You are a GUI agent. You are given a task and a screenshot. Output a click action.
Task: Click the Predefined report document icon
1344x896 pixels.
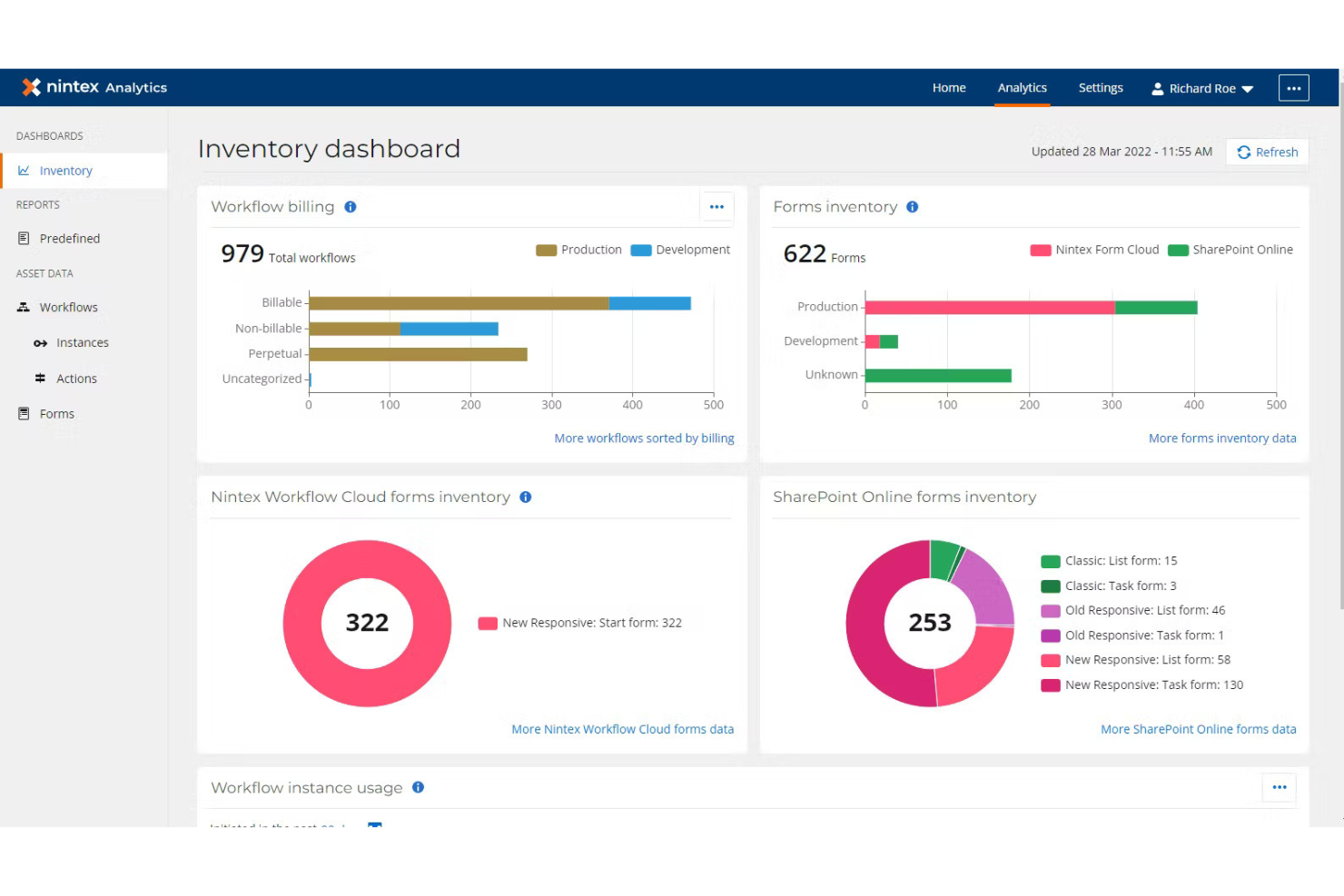(24, 239)
